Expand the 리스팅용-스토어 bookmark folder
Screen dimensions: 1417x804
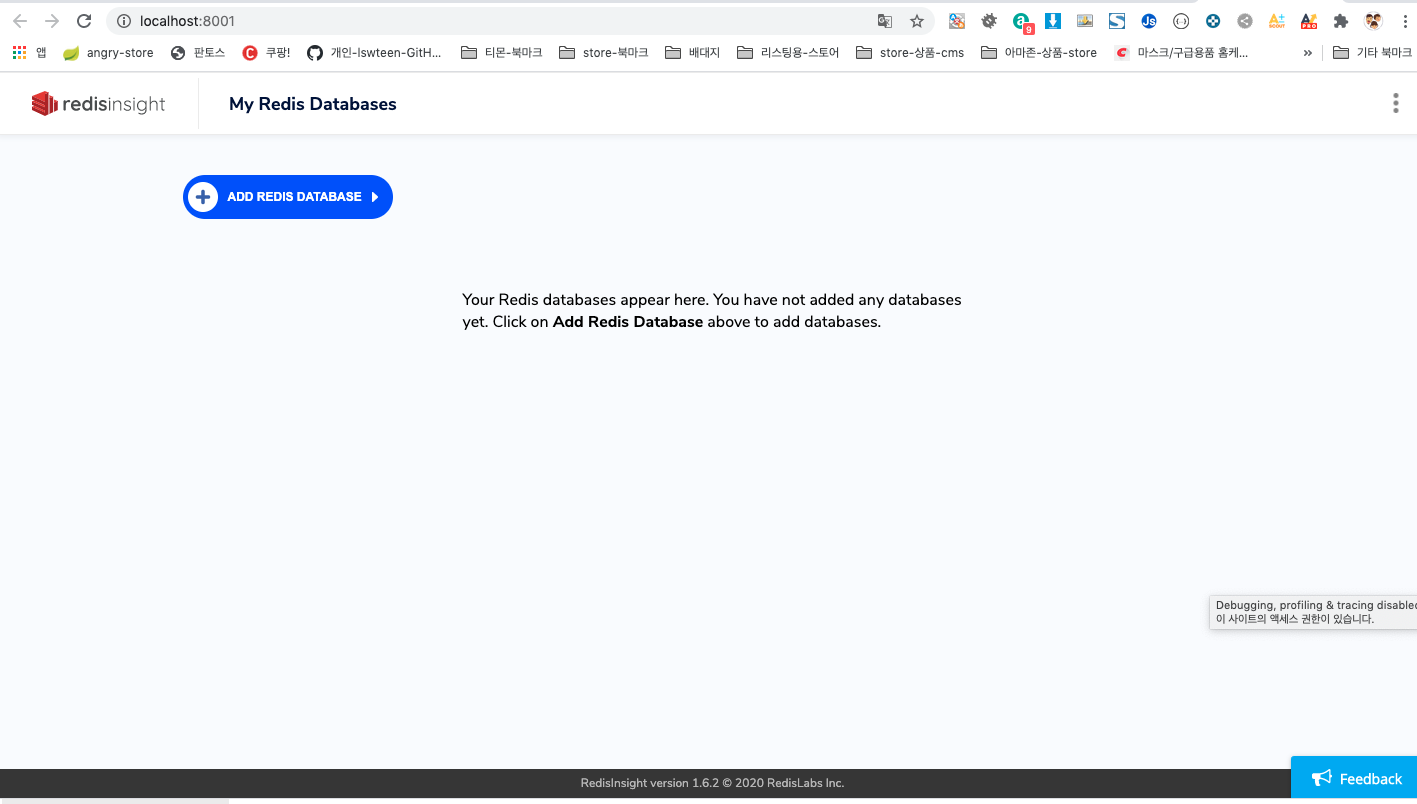[x=788, y=53]
